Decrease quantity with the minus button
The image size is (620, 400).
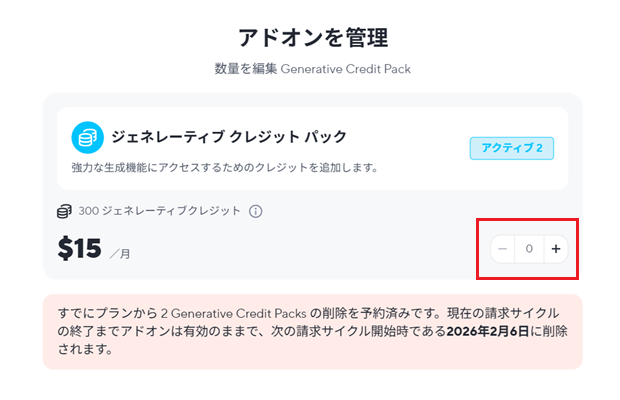(503, 248)
